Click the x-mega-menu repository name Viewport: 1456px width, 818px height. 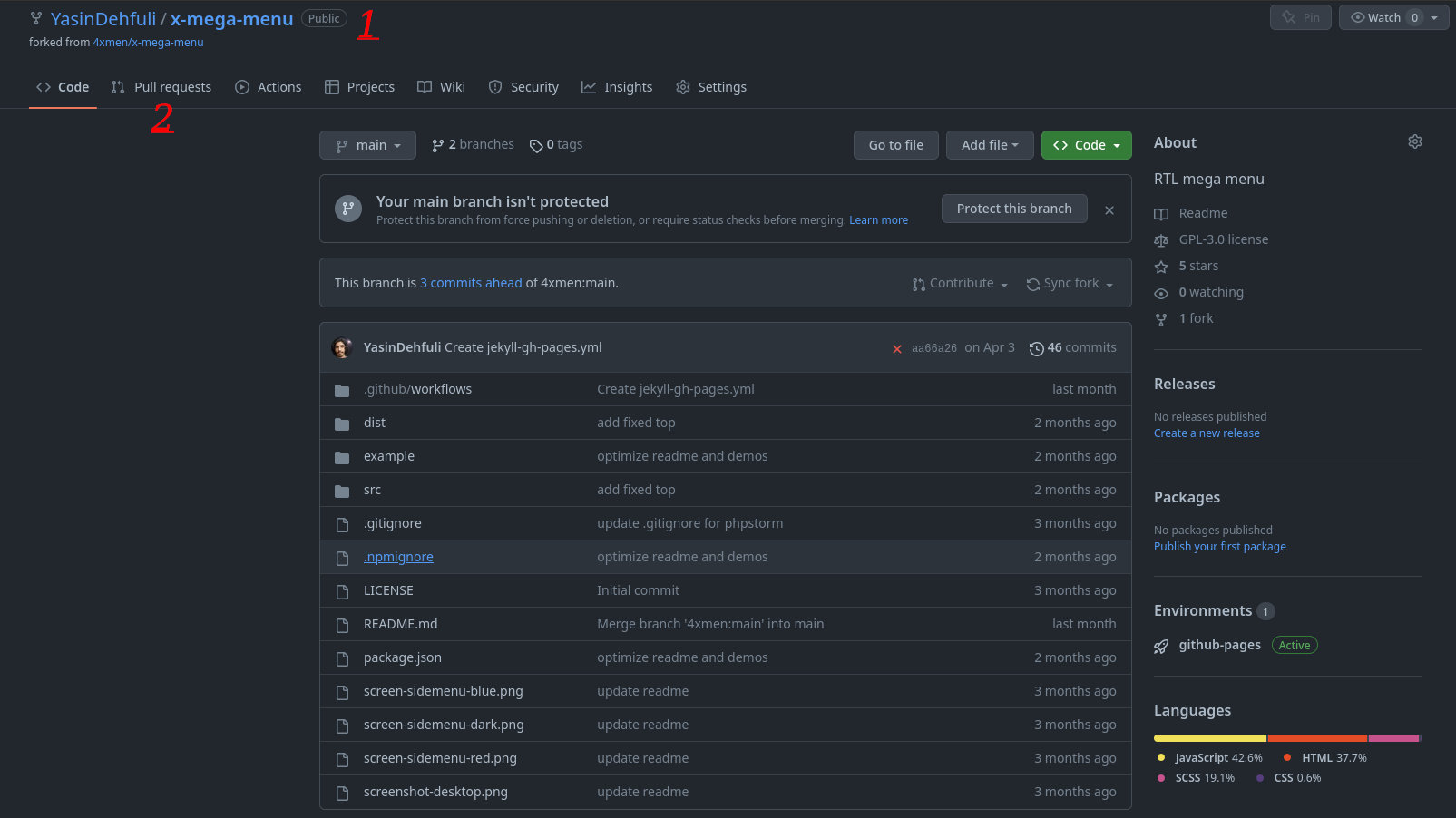[x=231, y=19]
